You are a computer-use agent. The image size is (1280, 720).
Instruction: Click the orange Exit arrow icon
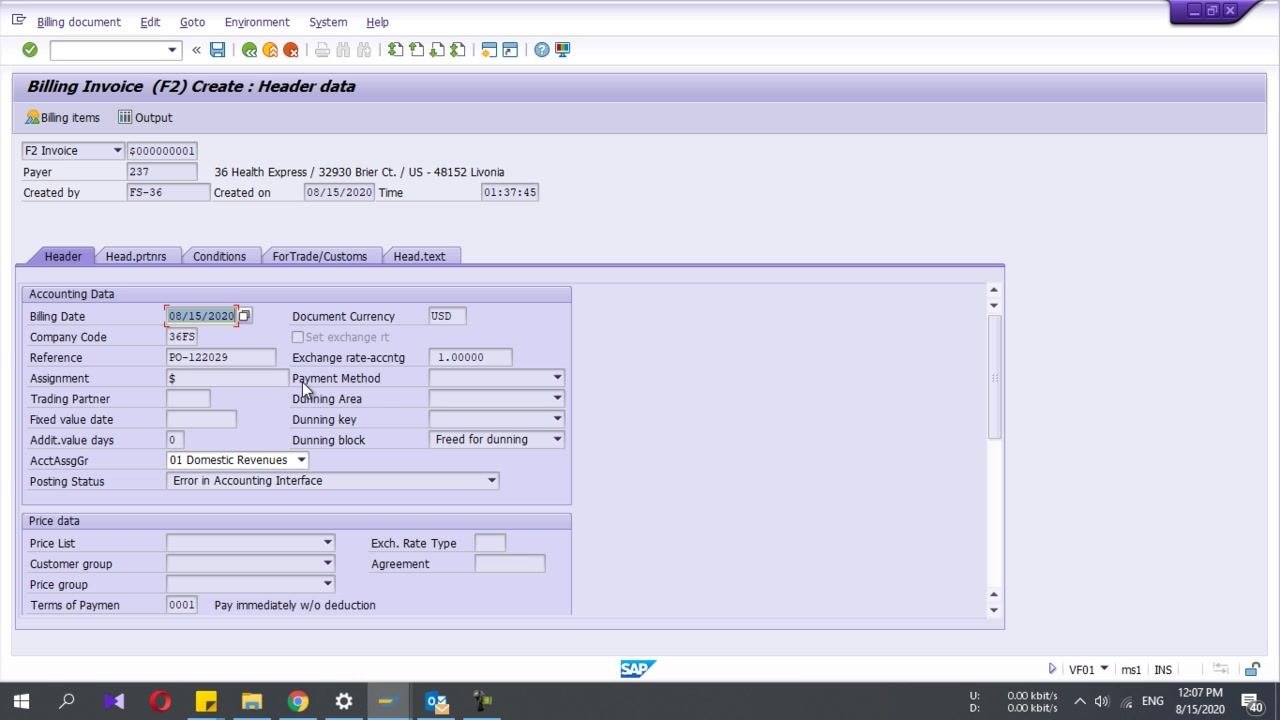click(270, 50)
